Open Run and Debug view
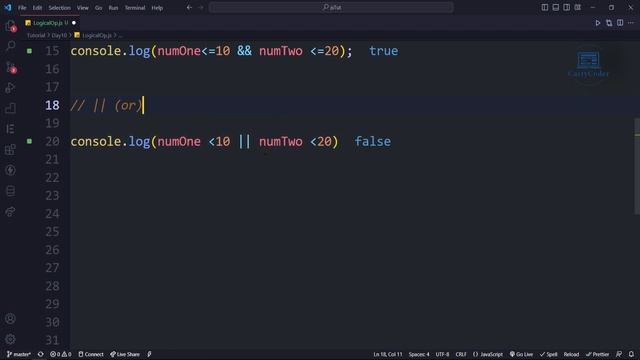640x360 pixels. coord(11,88)
